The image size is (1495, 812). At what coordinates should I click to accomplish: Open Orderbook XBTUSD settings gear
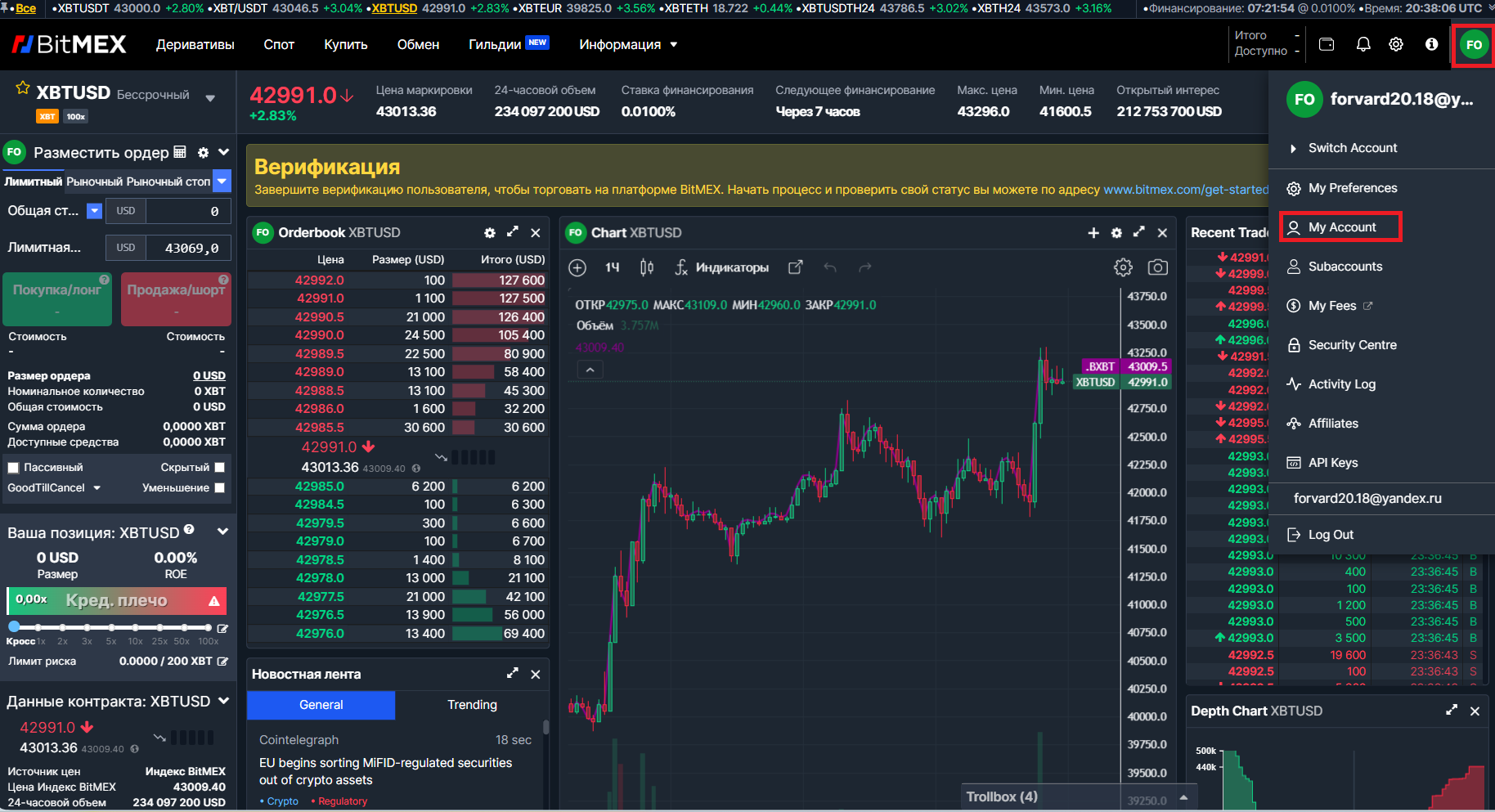pyautogui.click(x=490, y=233)
